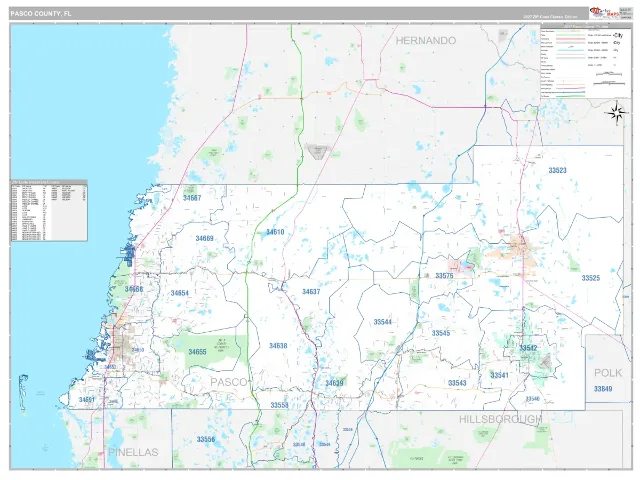Click ZIP code label 33545
The image size is (640, 480).
441,333
